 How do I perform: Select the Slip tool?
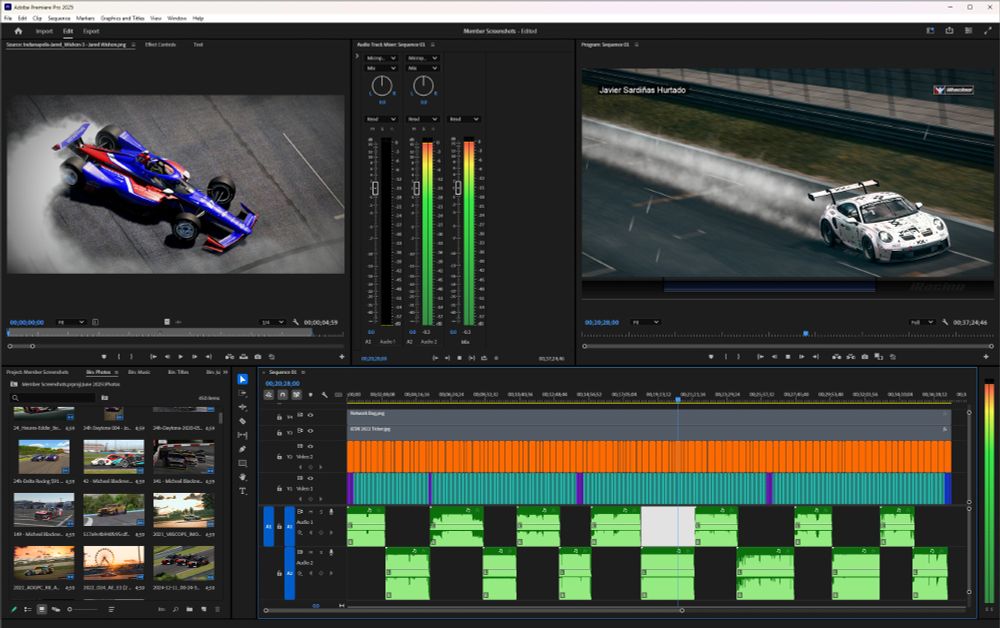[242, 435]
